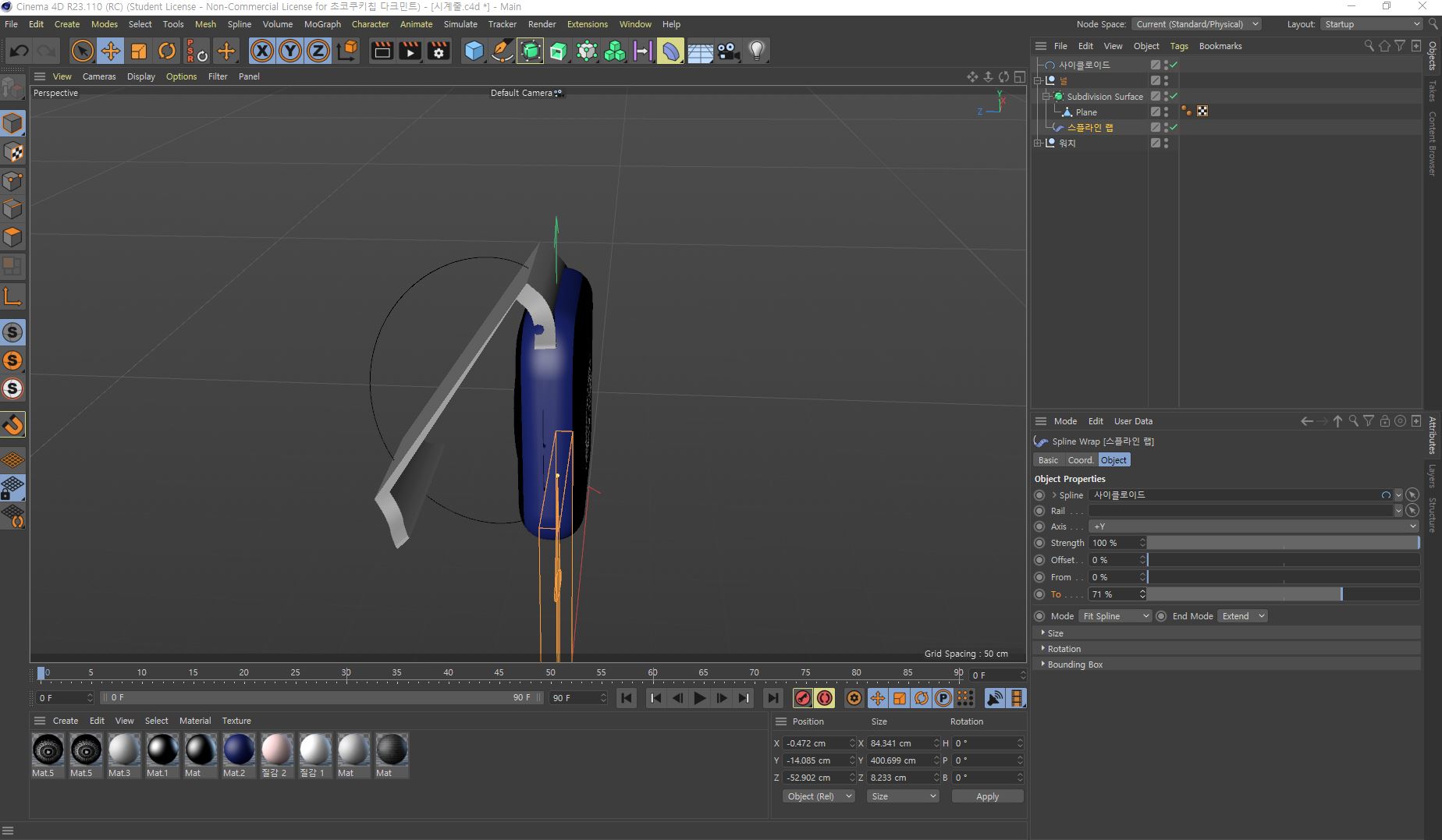Toggle X axis lock
This screenshot has width=1442, height=840.
[x=262, y=51]
